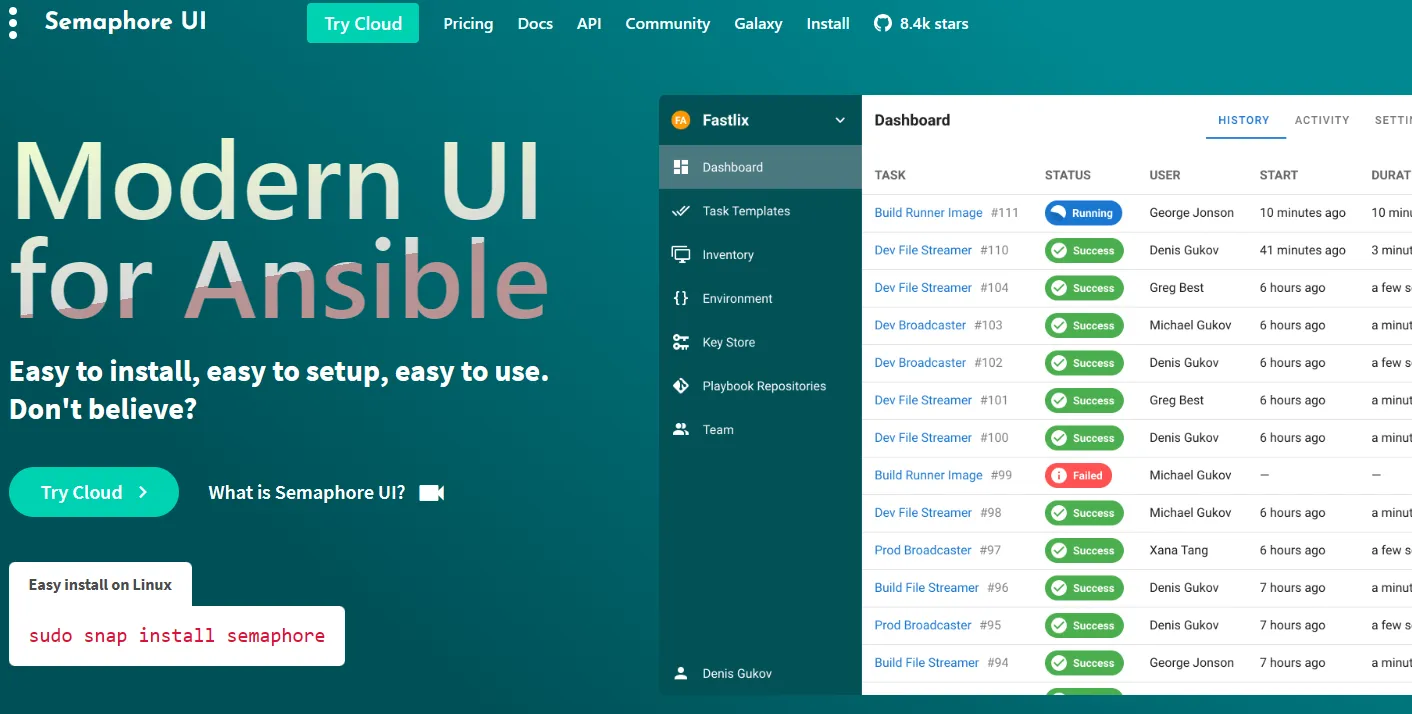Click user 'Xana Tang' in the table
The height and width of the screenshot is (714, 1412).
click(1179, 550)
